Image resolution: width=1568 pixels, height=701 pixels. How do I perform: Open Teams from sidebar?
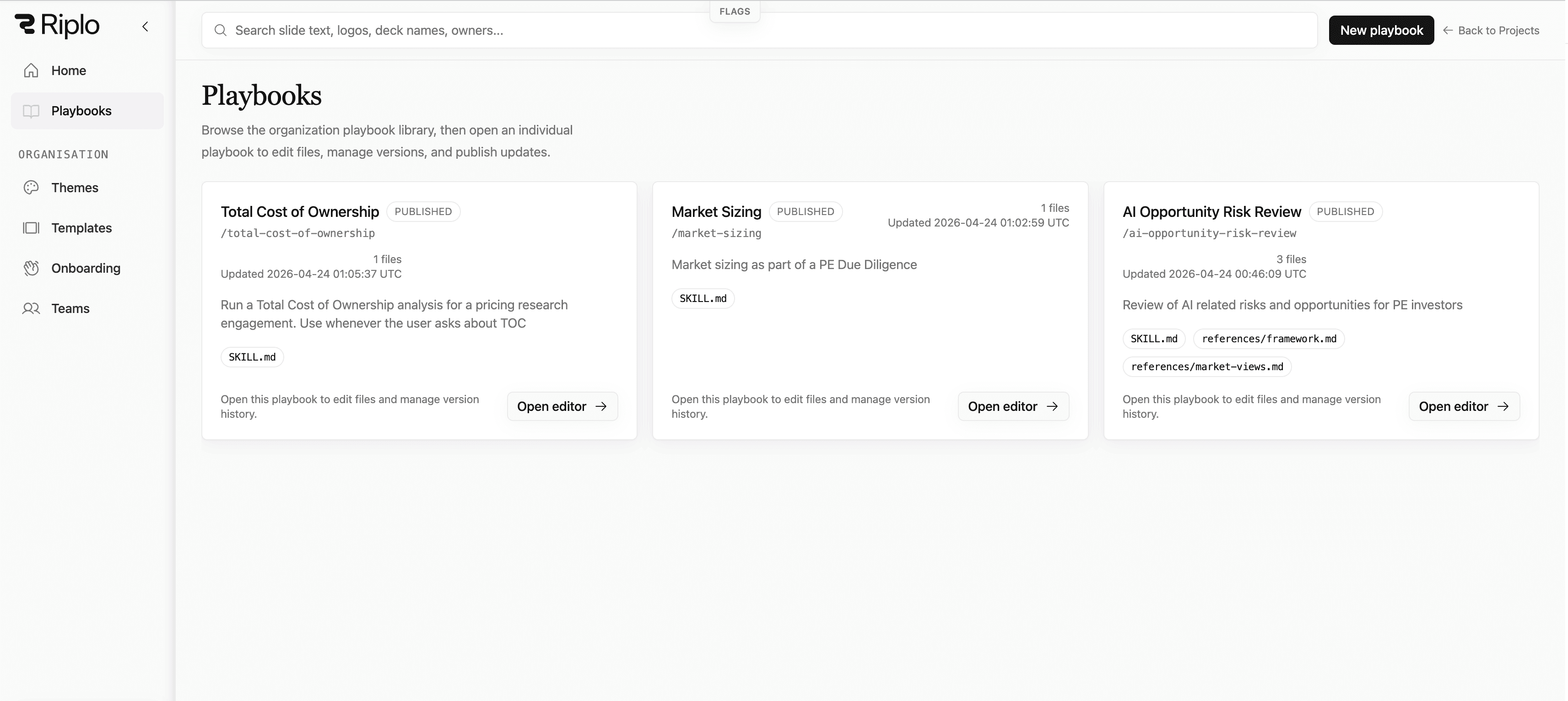point(87,308)
